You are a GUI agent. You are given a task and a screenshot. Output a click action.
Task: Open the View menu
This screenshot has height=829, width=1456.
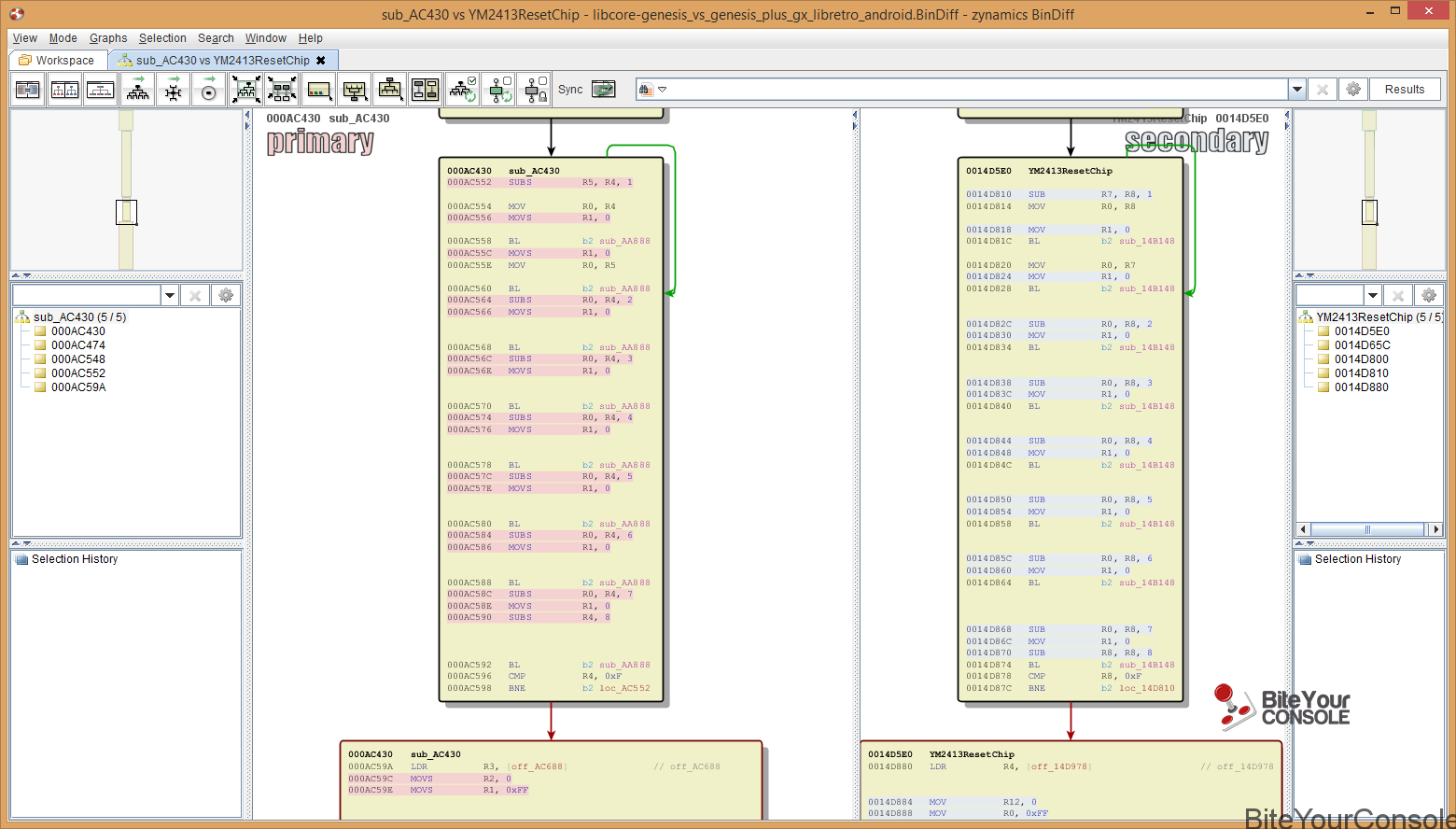click(x=25, y=38)
